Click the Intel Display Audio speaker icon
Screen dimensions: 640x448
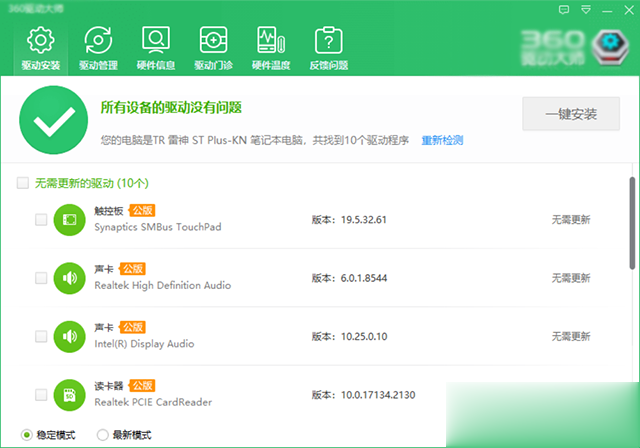69,337
